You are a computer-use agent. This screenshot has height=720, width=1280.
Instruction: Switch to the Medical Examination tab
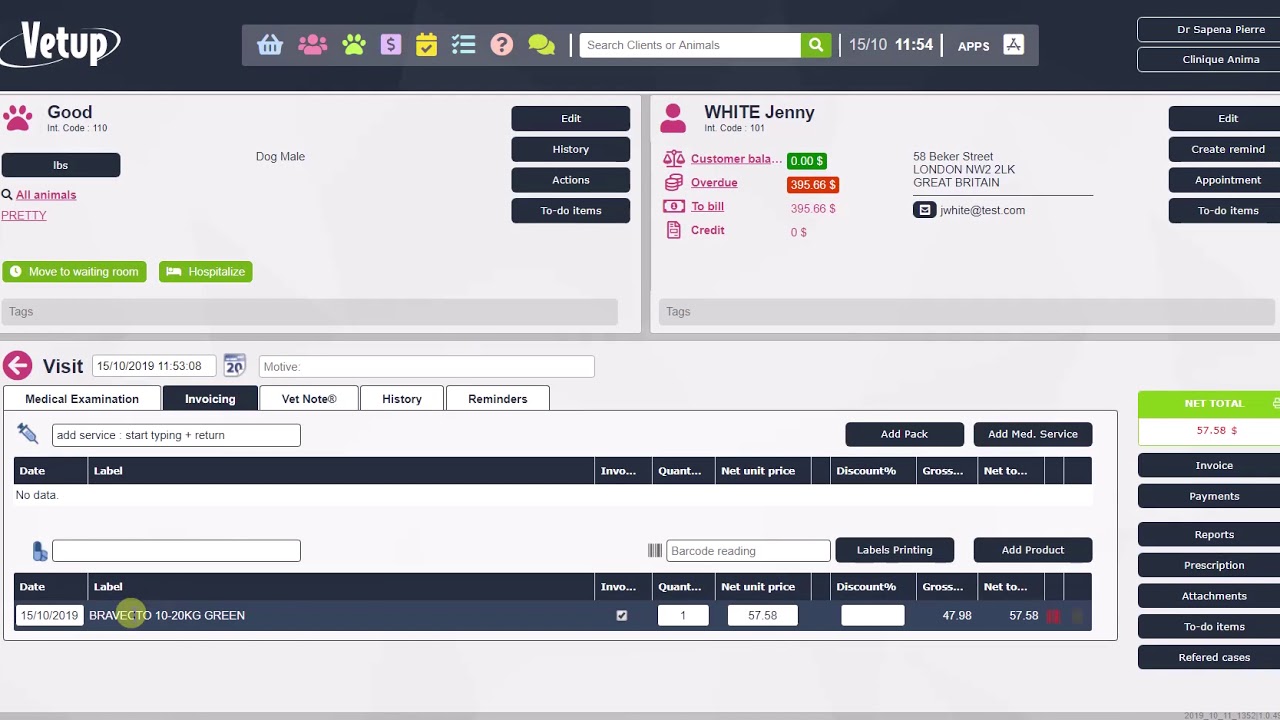[82, 399]
